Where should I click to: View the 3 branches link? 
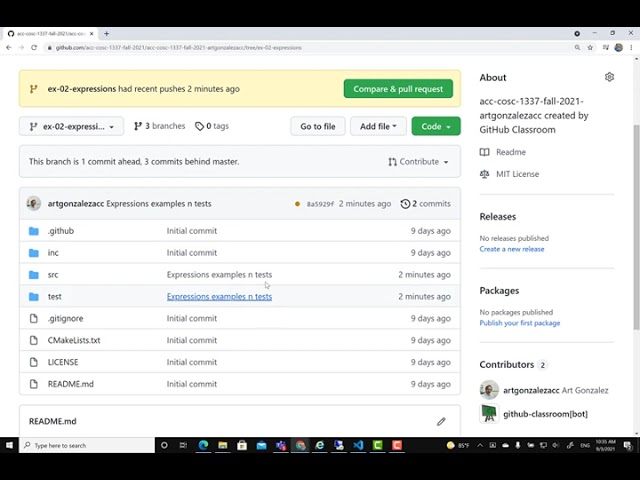(x=159, y=126)
